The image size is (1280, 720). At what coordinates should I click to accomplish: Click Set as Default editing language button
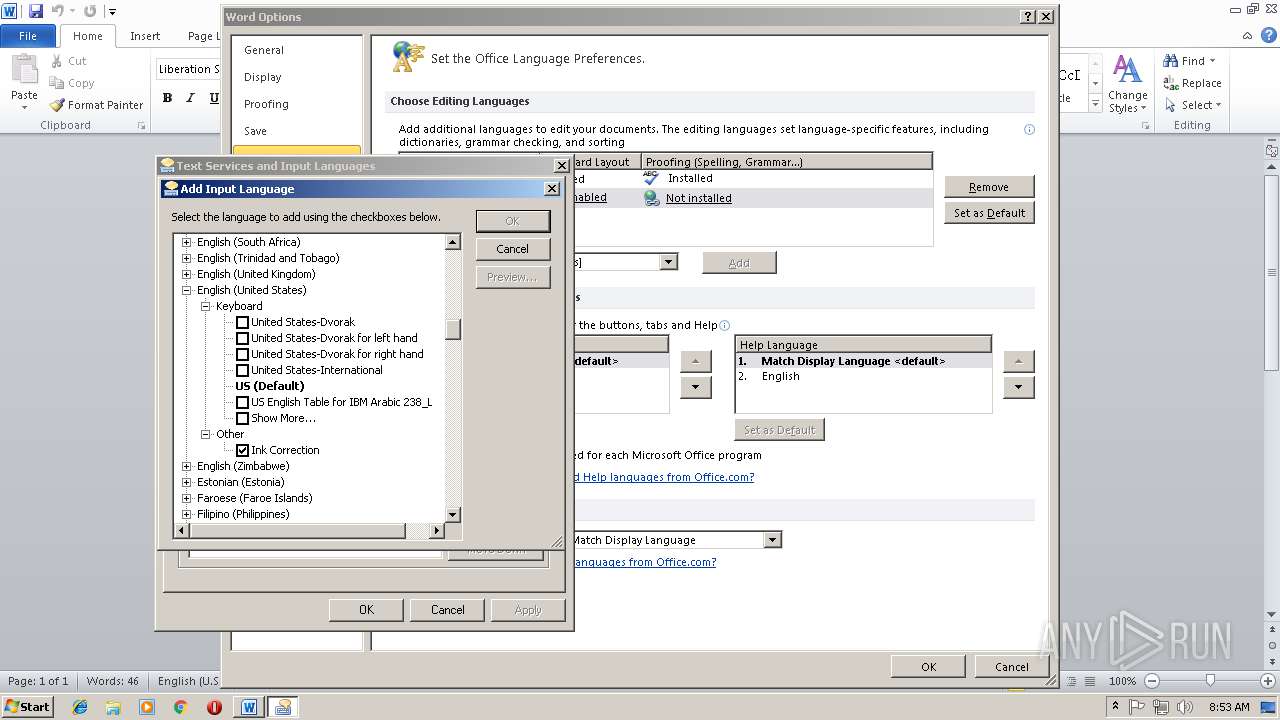(988, 213)
